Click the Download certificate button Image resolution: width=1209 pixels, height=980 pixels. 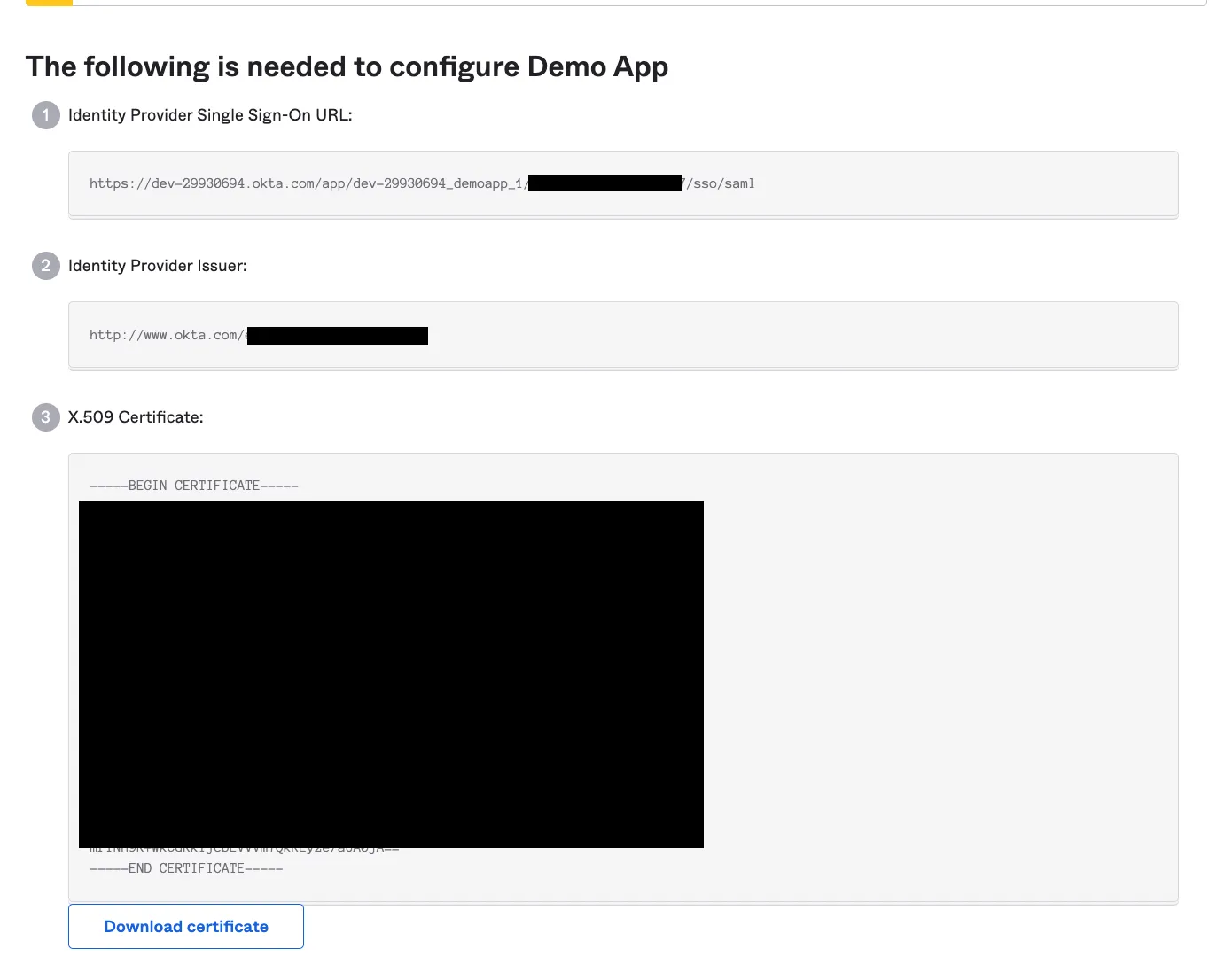[x=186, y=926]
